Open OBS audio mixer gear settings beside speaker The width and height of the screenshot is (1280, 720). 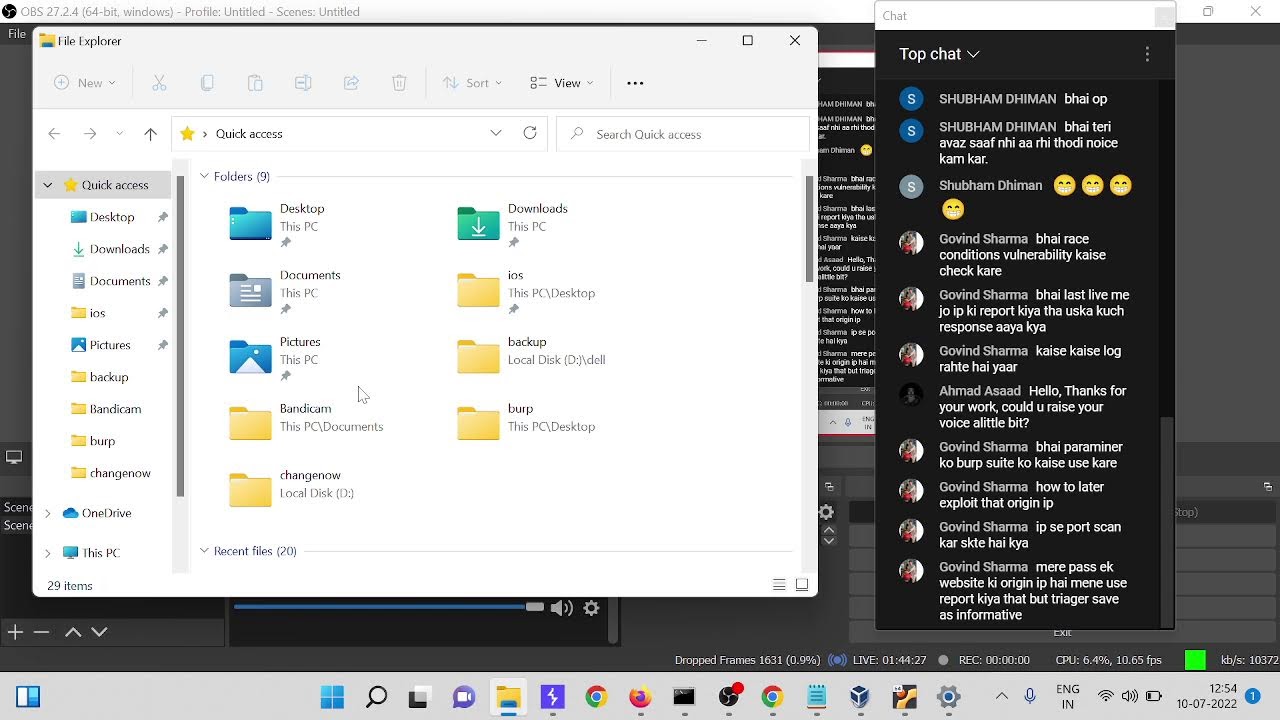[x=591, y=607]
